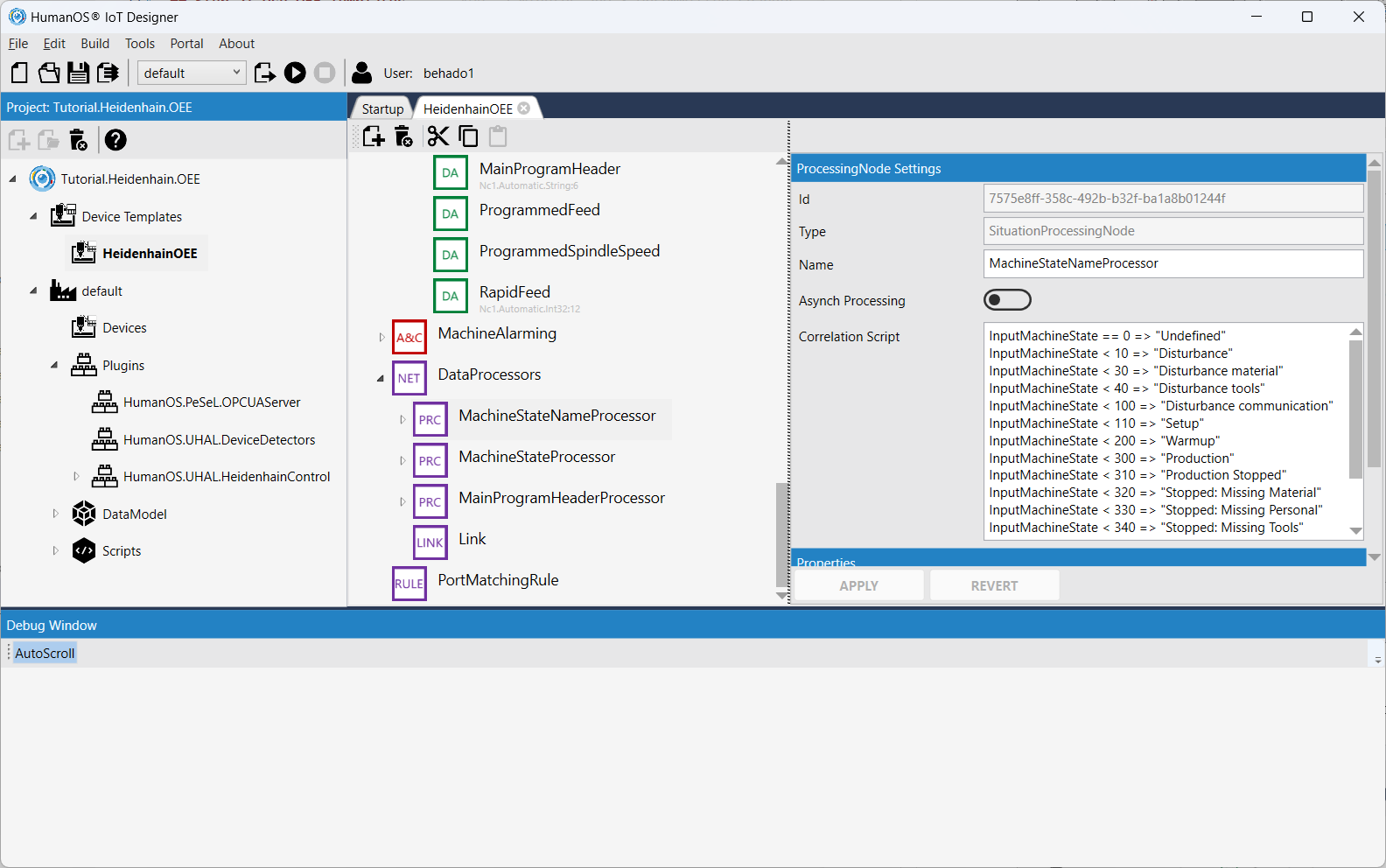Click the DataModel cube icon

84,514
